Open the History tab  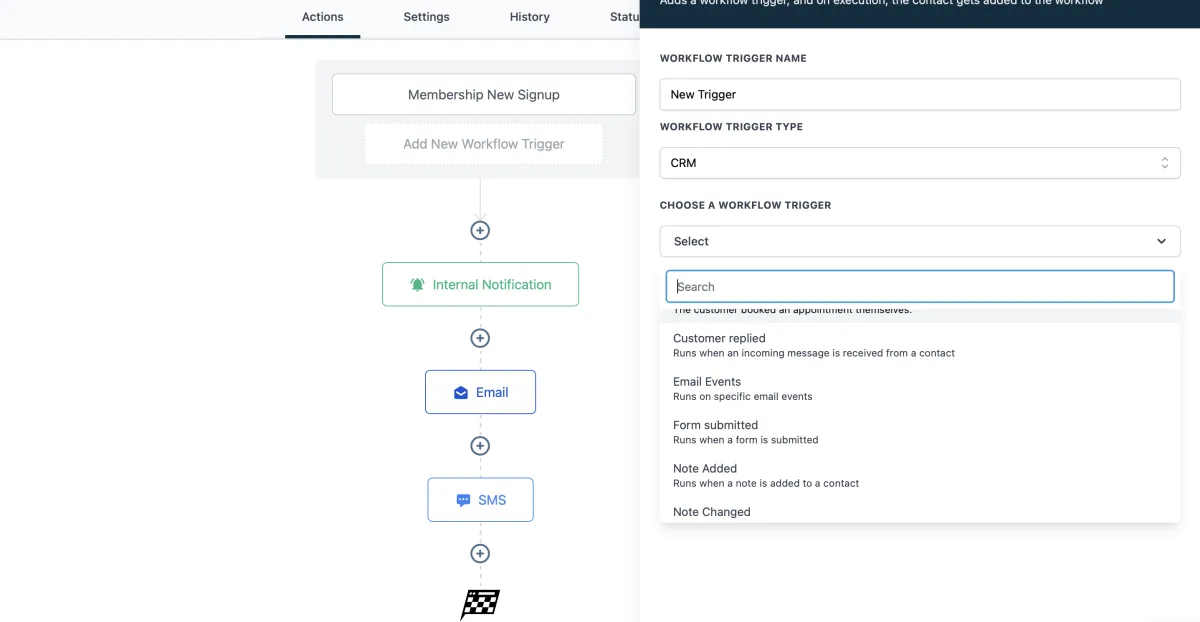click(x=529, y=17)
